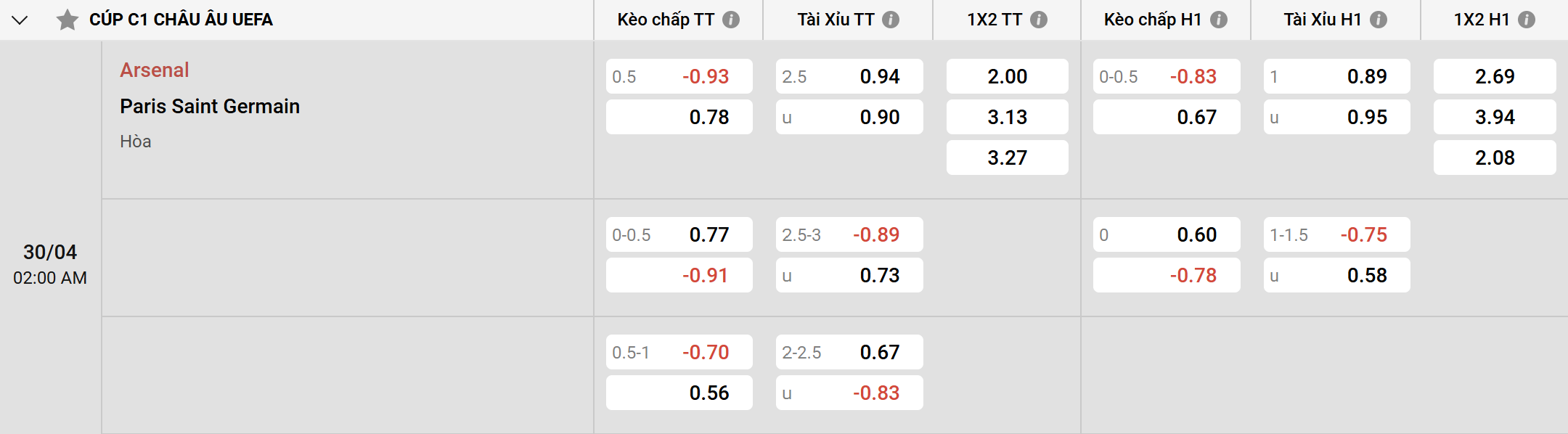Viewport: 1568px width, 434px height.
Task: Select under 2-2.5 odds -0.83
Action: point(849,393)
